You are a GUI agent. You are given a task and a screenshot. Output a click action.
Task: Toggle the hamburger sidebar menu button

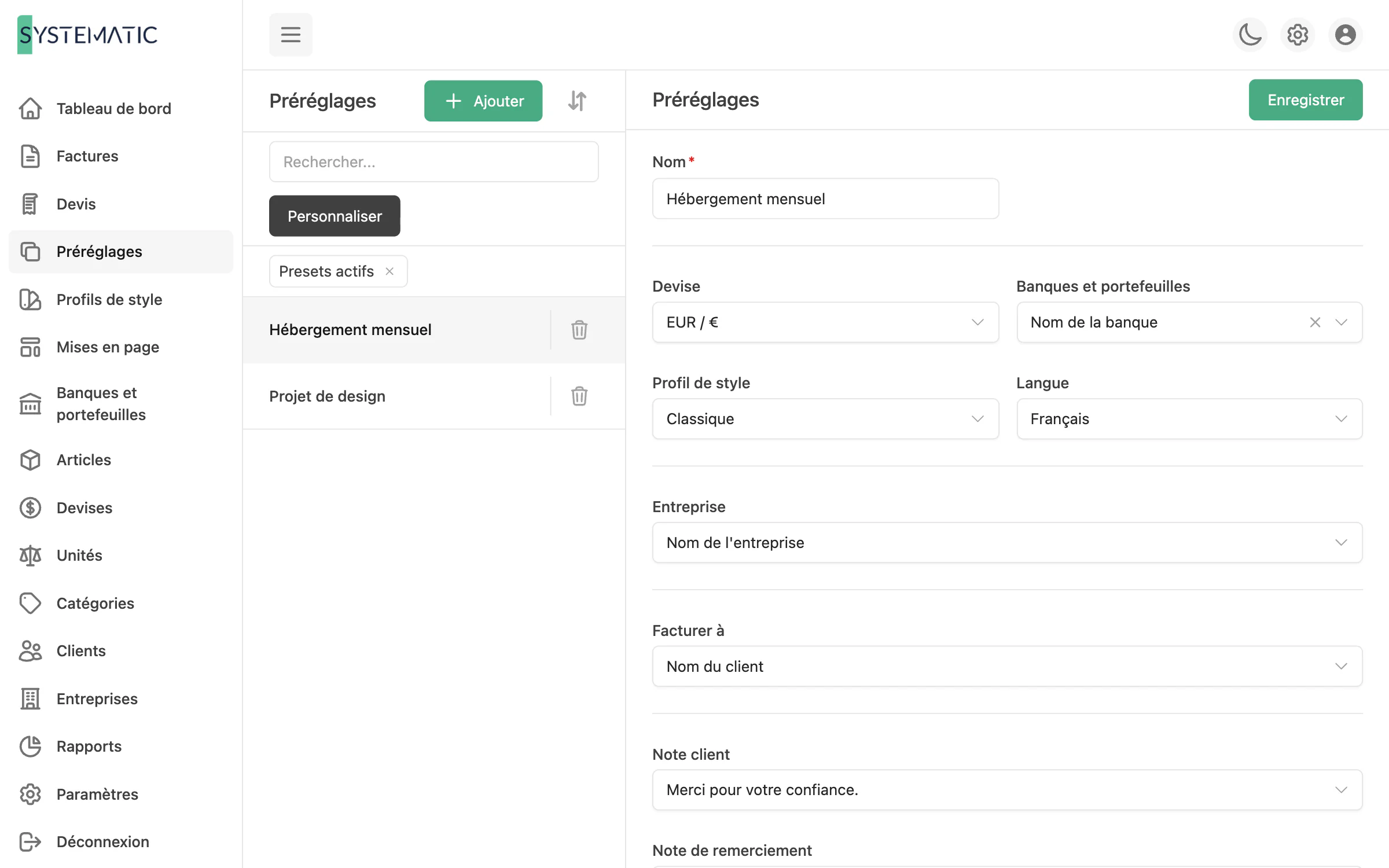click(291, 35)
